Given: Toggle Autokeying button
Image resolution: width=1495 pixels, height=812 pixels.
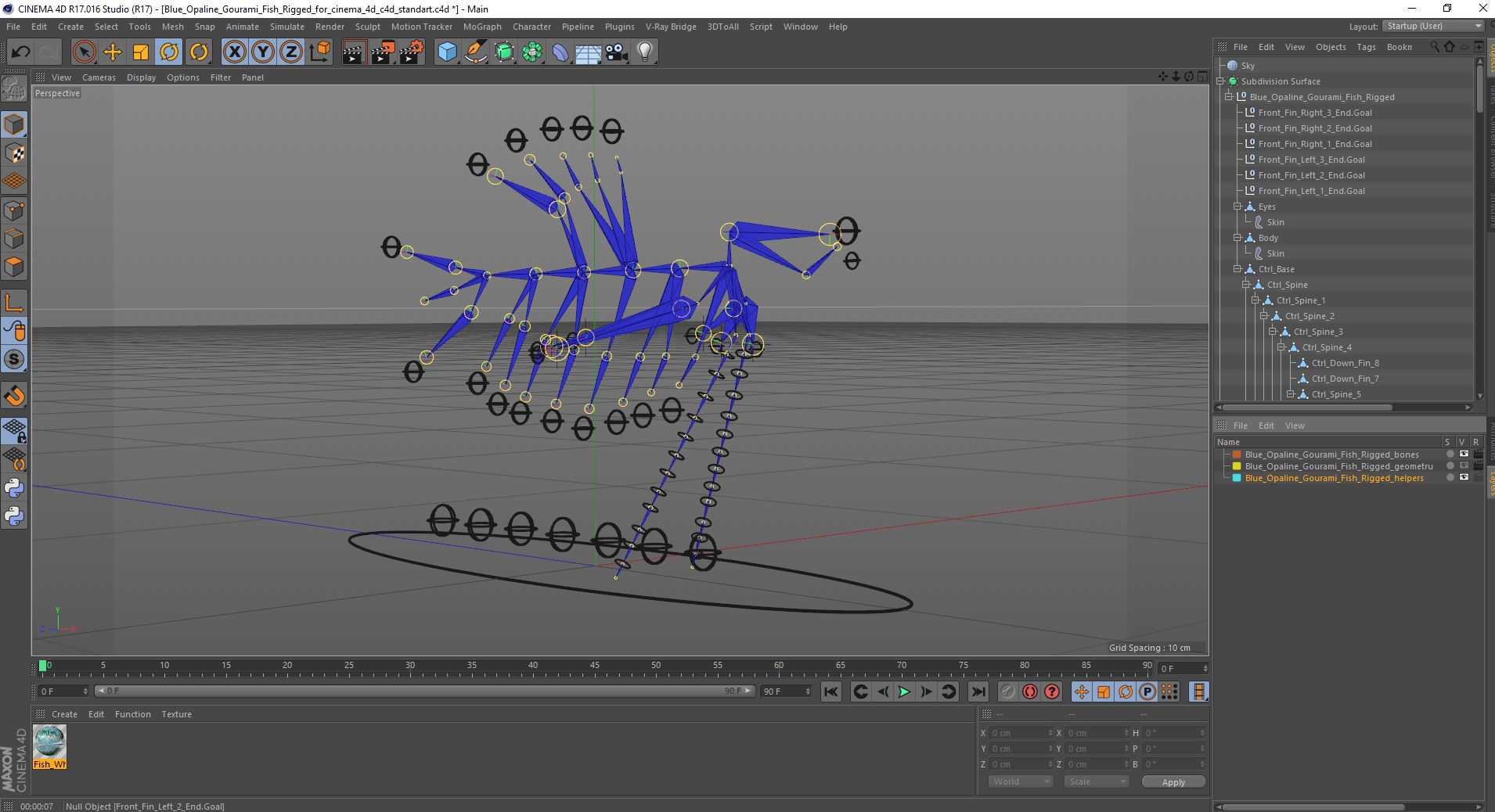Looking at the screenshot, I should click(x=1030, y=692).
